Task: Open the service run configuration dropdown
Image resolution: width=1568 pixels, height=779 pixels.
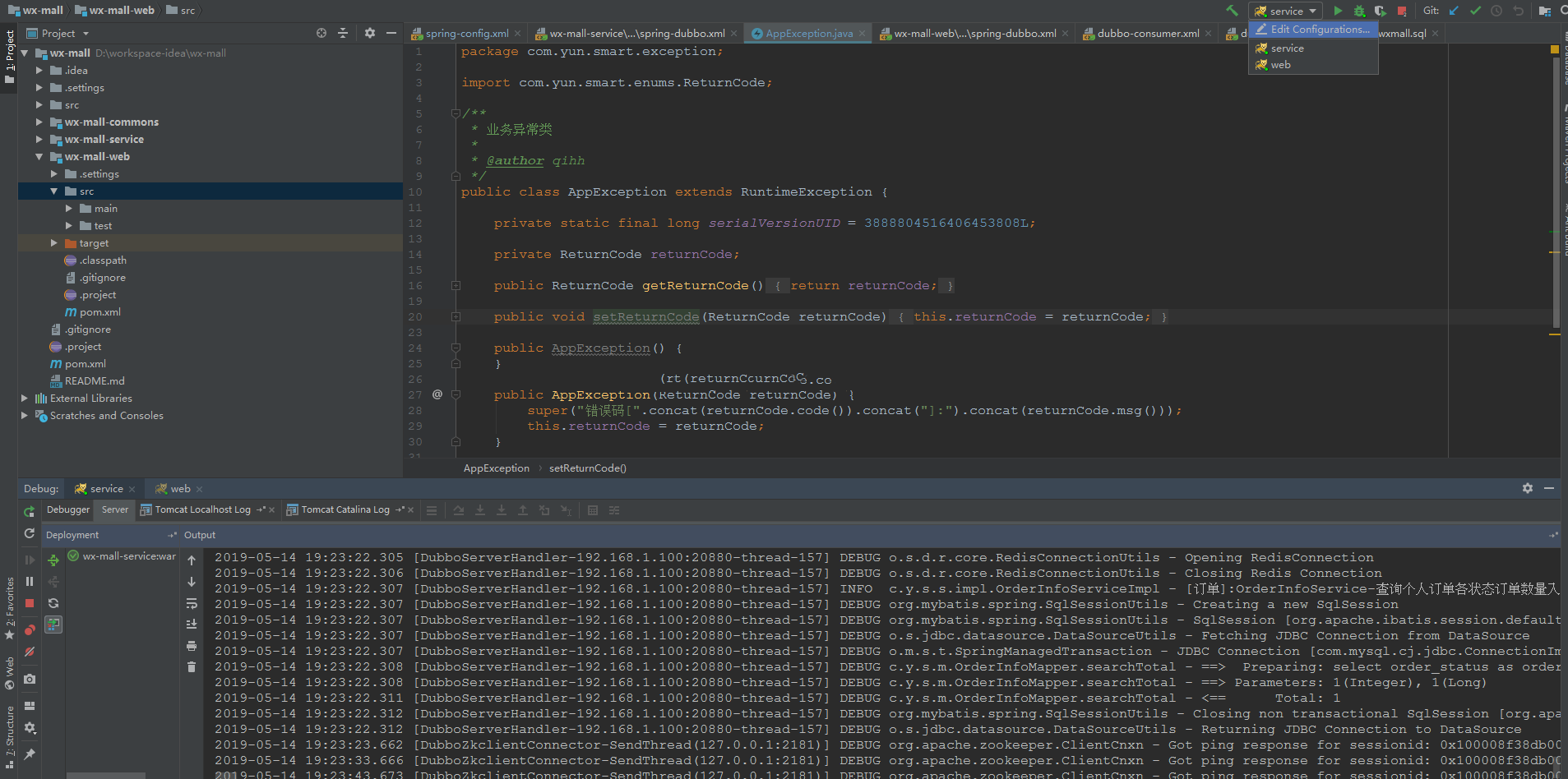Action: [1285, 11]
